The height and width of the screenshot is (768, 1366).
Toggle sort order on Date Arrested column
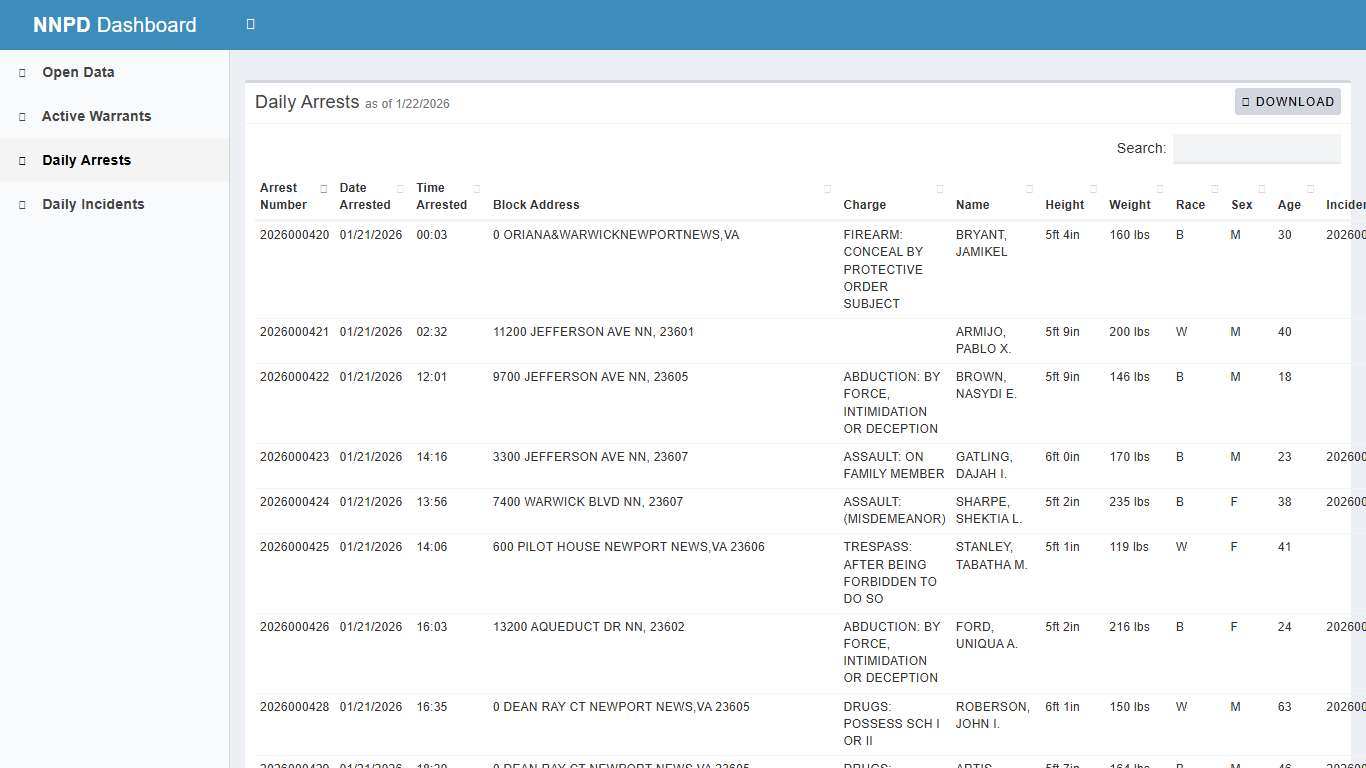pos(400,187)
